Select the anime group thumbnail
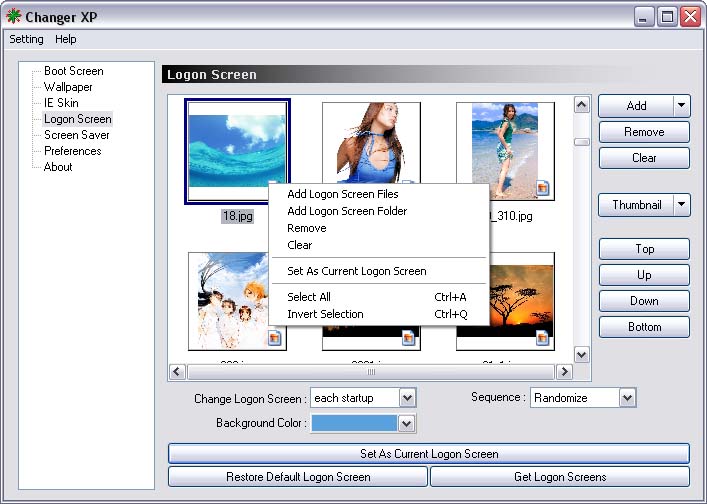Viewport: 707px width, 504px height. pos(236,300)
